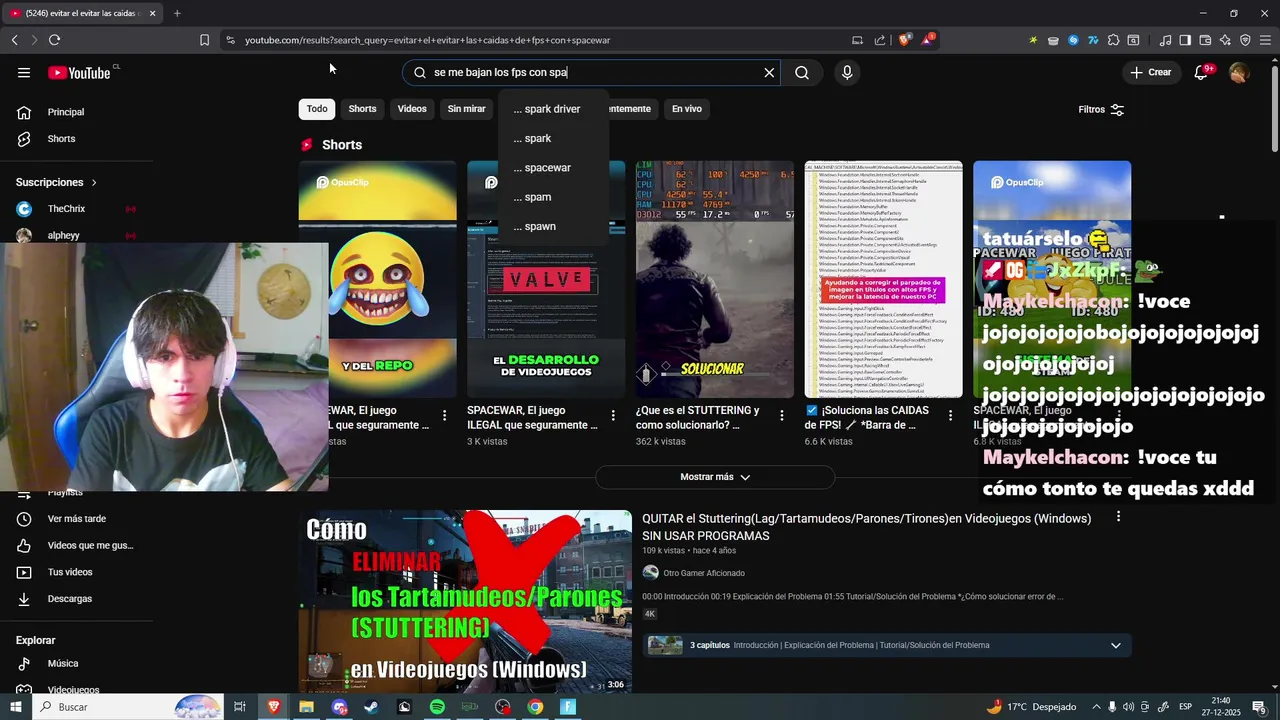Run the search with the magnifier button
This screenshot has width=1280, height=720.
click(x=802, y=72)
